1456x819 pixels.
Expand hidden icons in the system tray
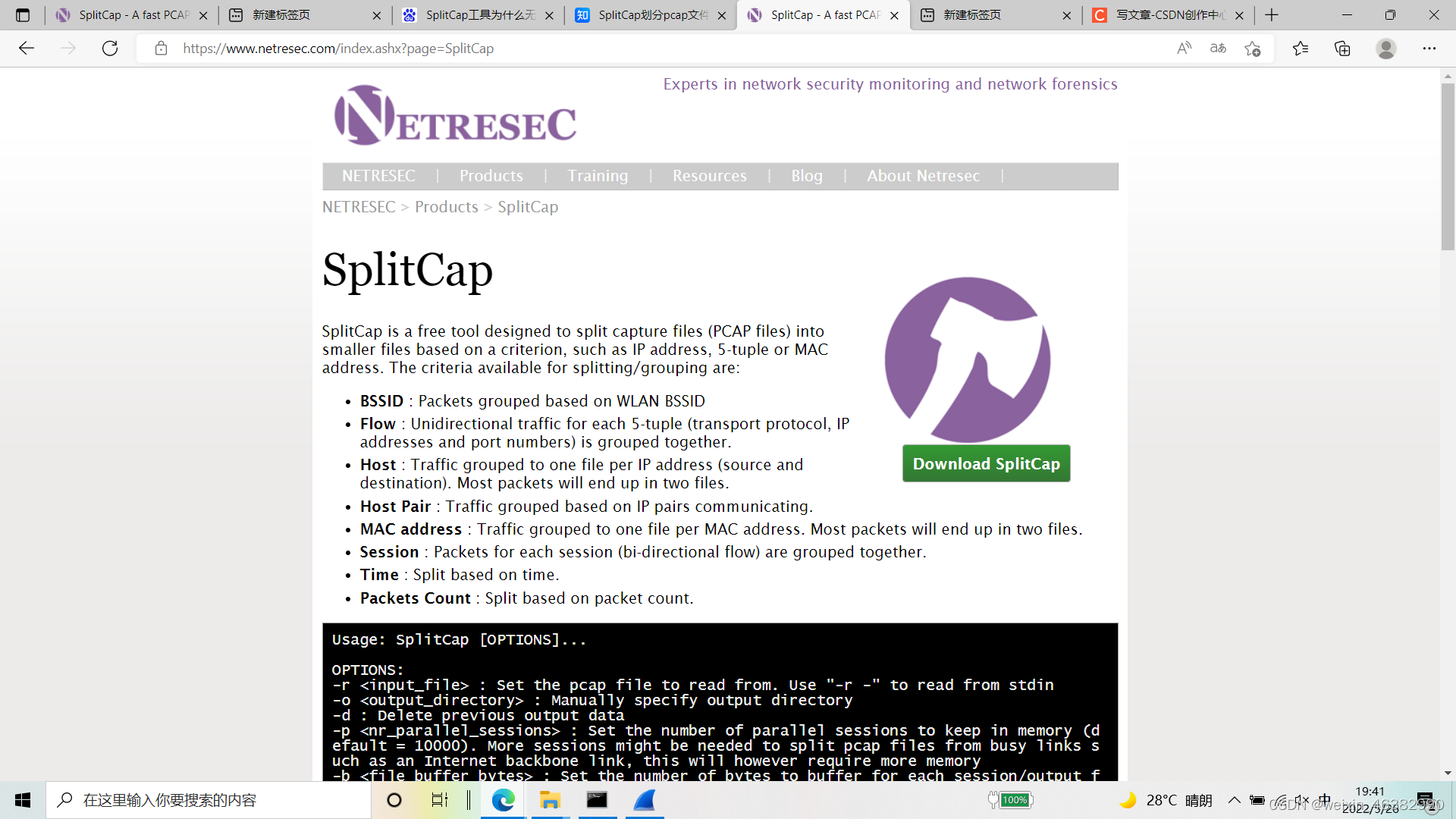(1233, 799)
